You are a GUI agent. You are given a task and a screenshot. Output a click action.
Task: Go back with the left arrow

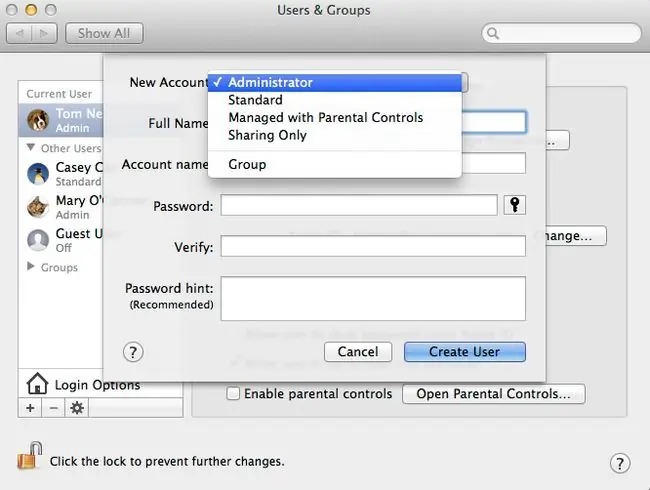pos(19,33)
